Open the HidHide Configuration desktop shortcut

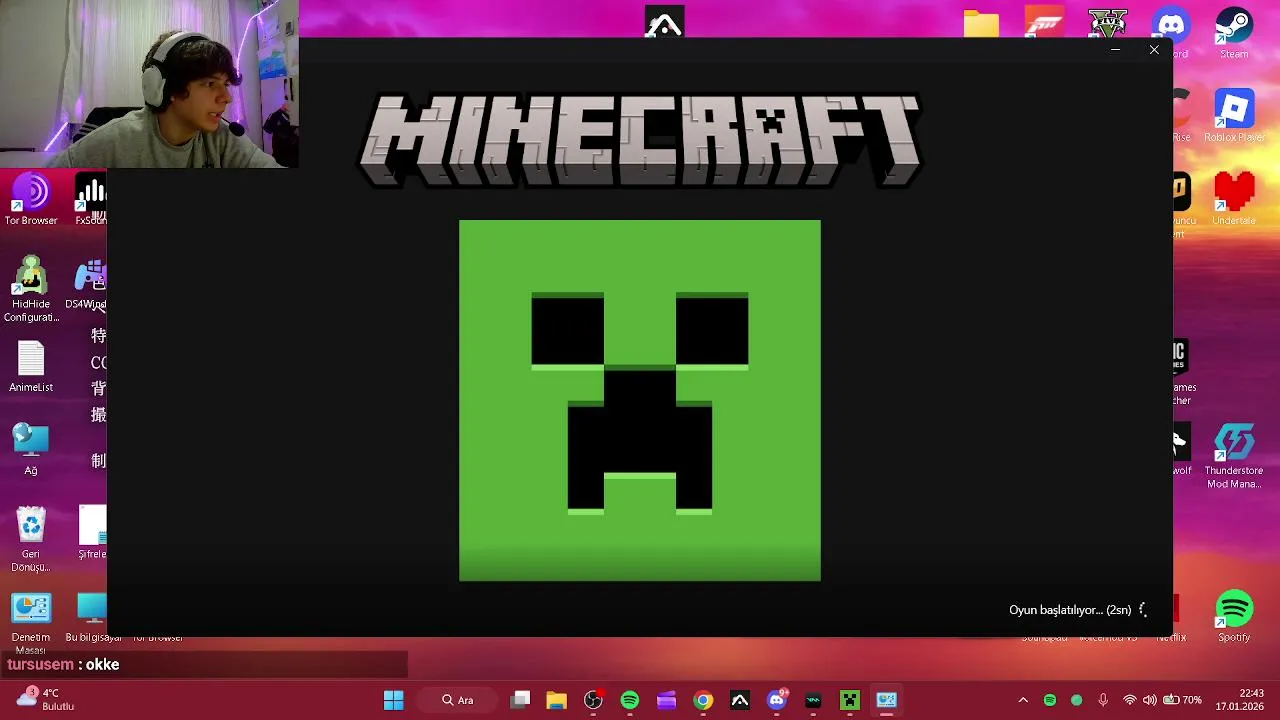[31, 290]
